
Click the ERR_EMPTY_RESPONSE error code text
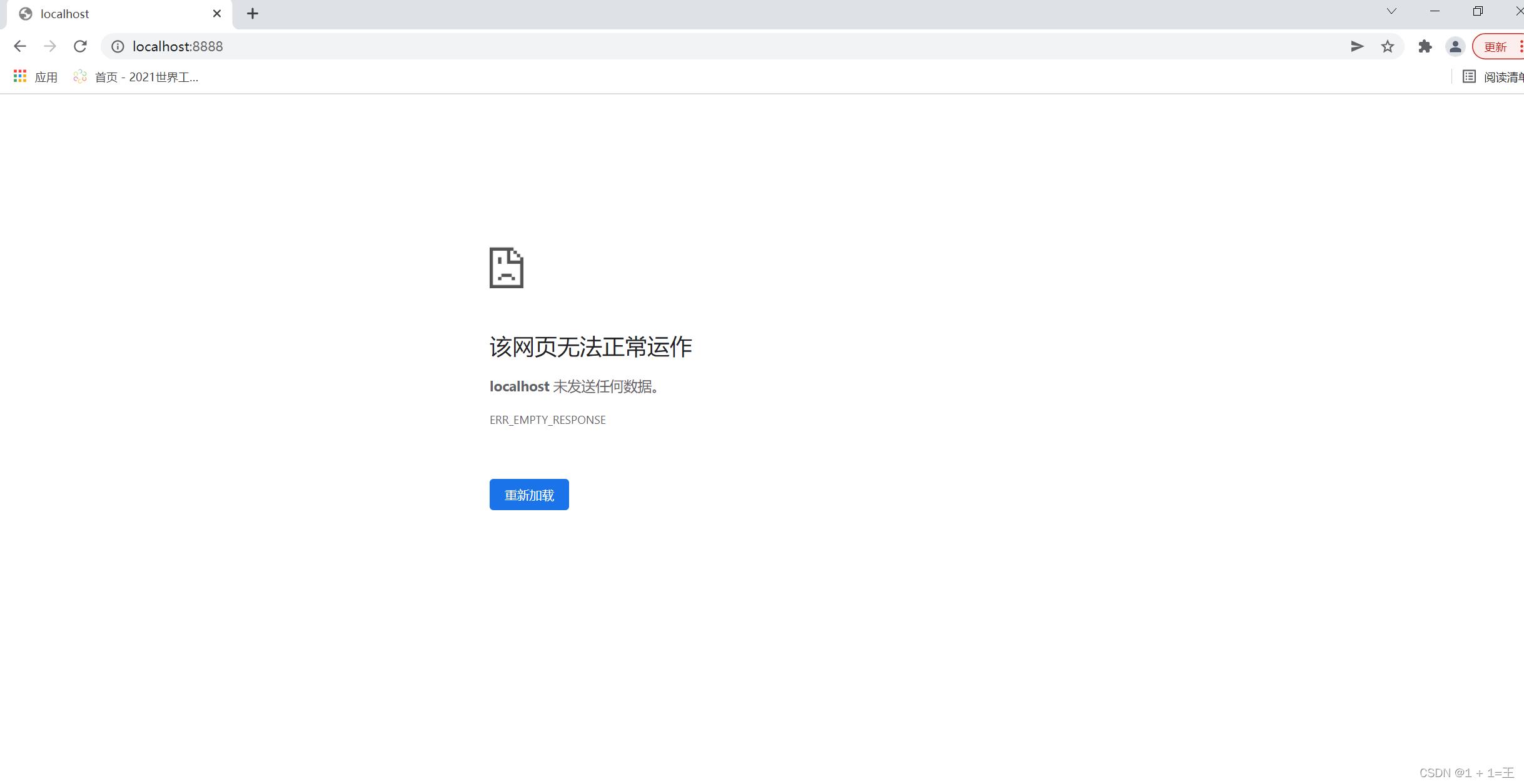coord(548,420)
